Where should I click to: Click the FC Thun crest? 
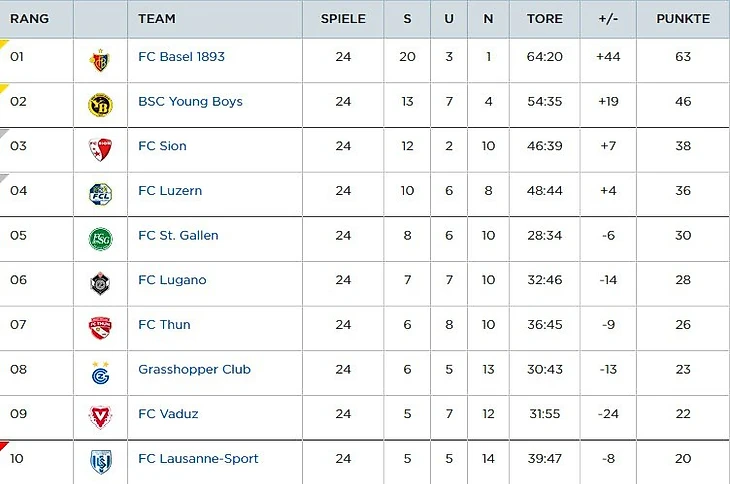pyautogui.click(x=100, y=327)
